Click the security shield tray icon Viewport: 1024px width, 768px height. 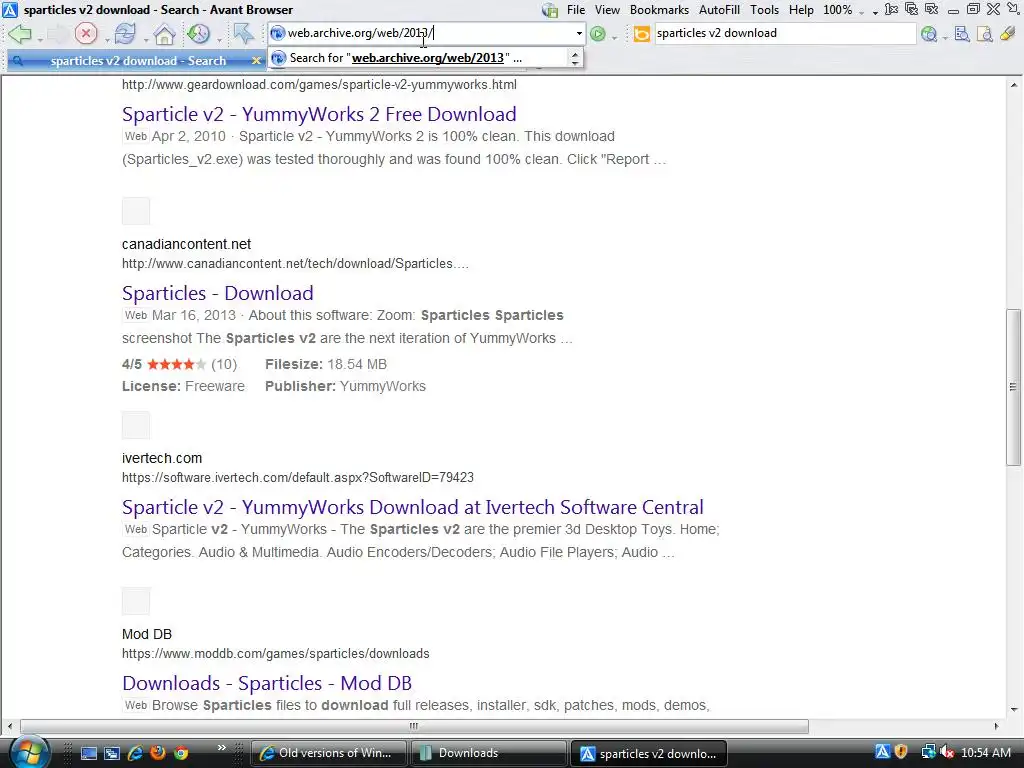click(x=901, y=753)
